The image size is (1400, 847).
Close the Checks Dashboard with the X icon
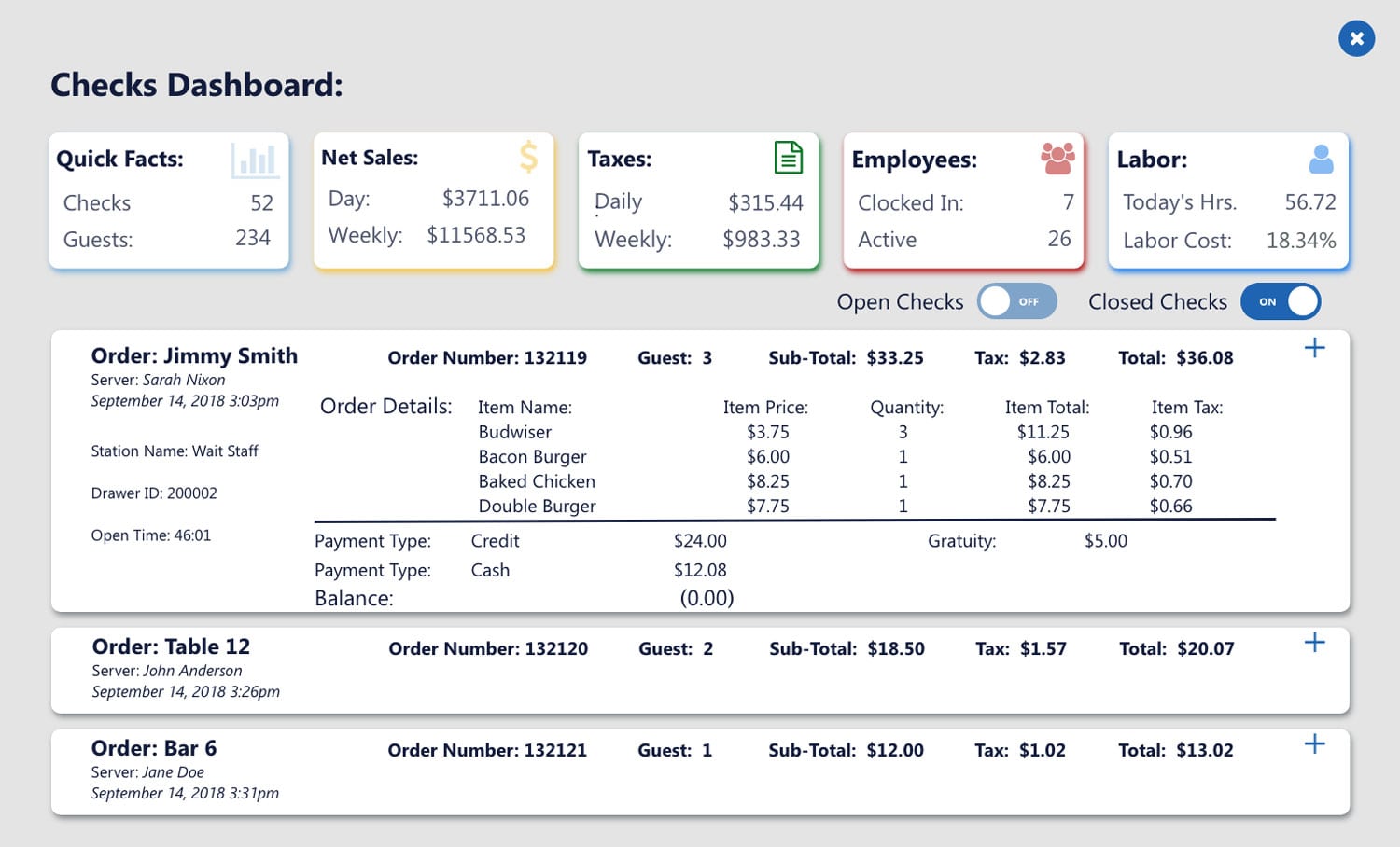(x=1356, y=38)
